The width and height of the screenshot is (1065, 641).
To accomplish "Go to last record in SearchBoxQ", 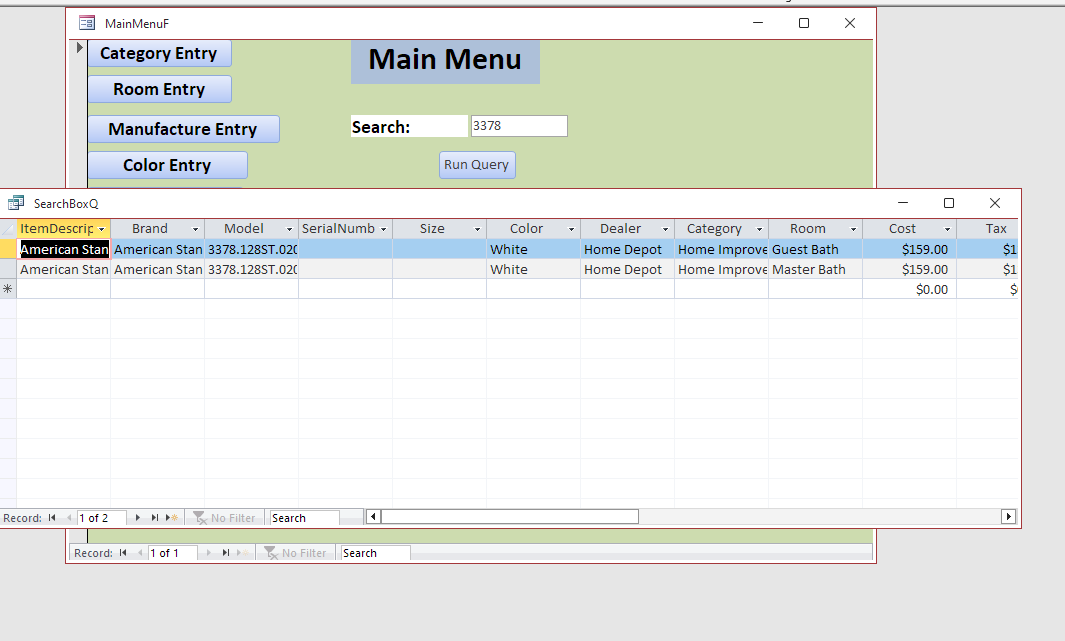I will (155, 517).
